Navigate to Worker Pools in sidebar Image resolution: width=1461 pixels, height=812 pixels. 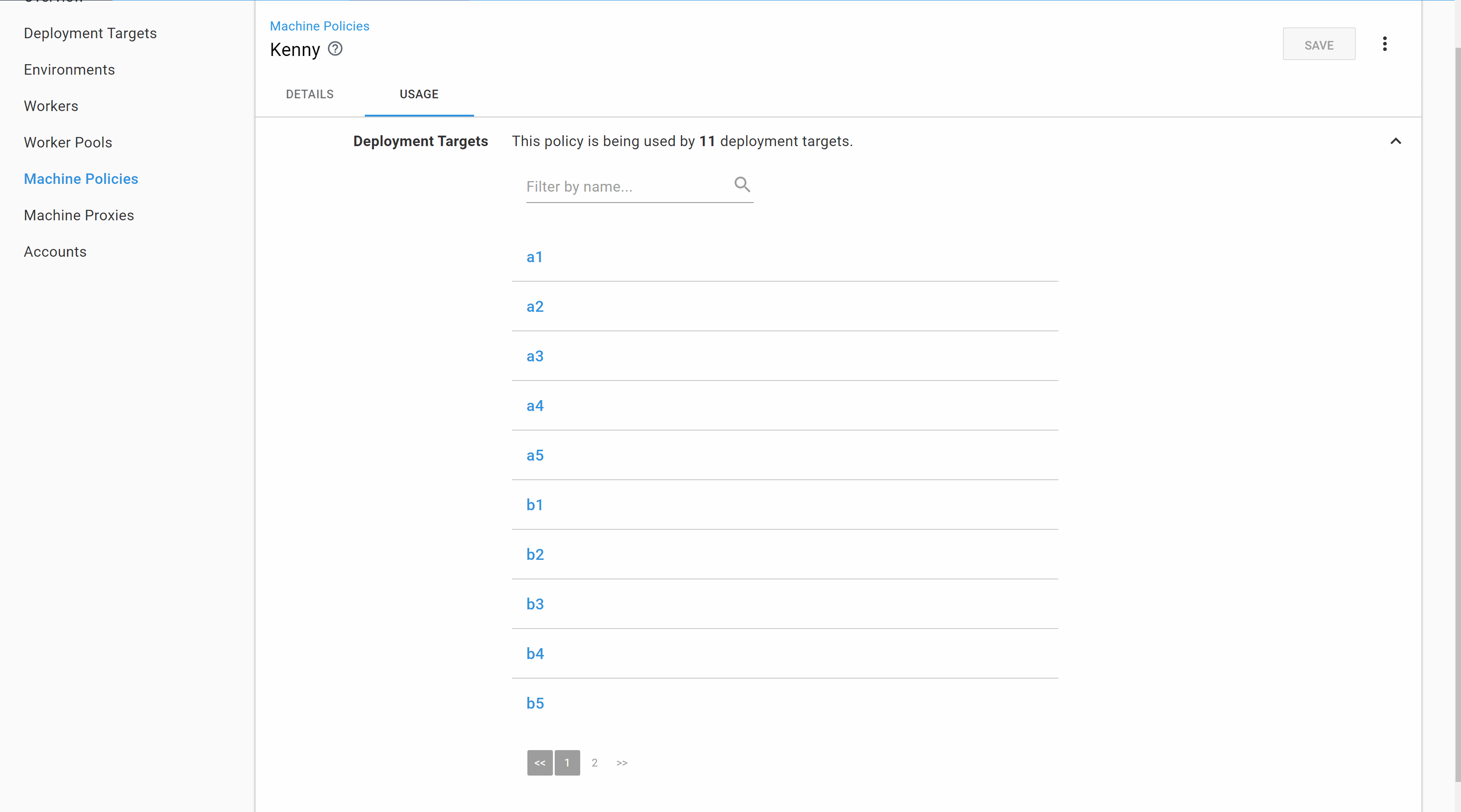68,143
